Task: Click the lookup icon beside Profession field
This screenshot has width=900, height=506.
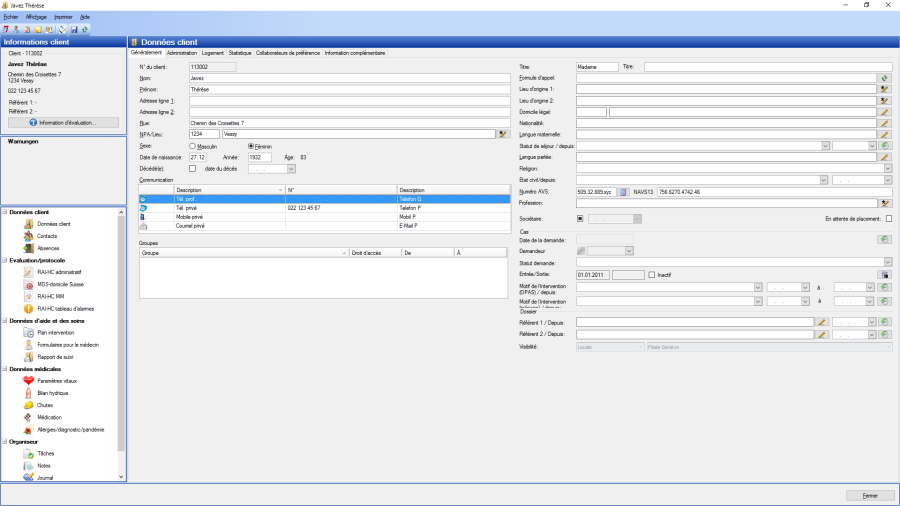Action: pyautogui.click(x=884, y=203)
